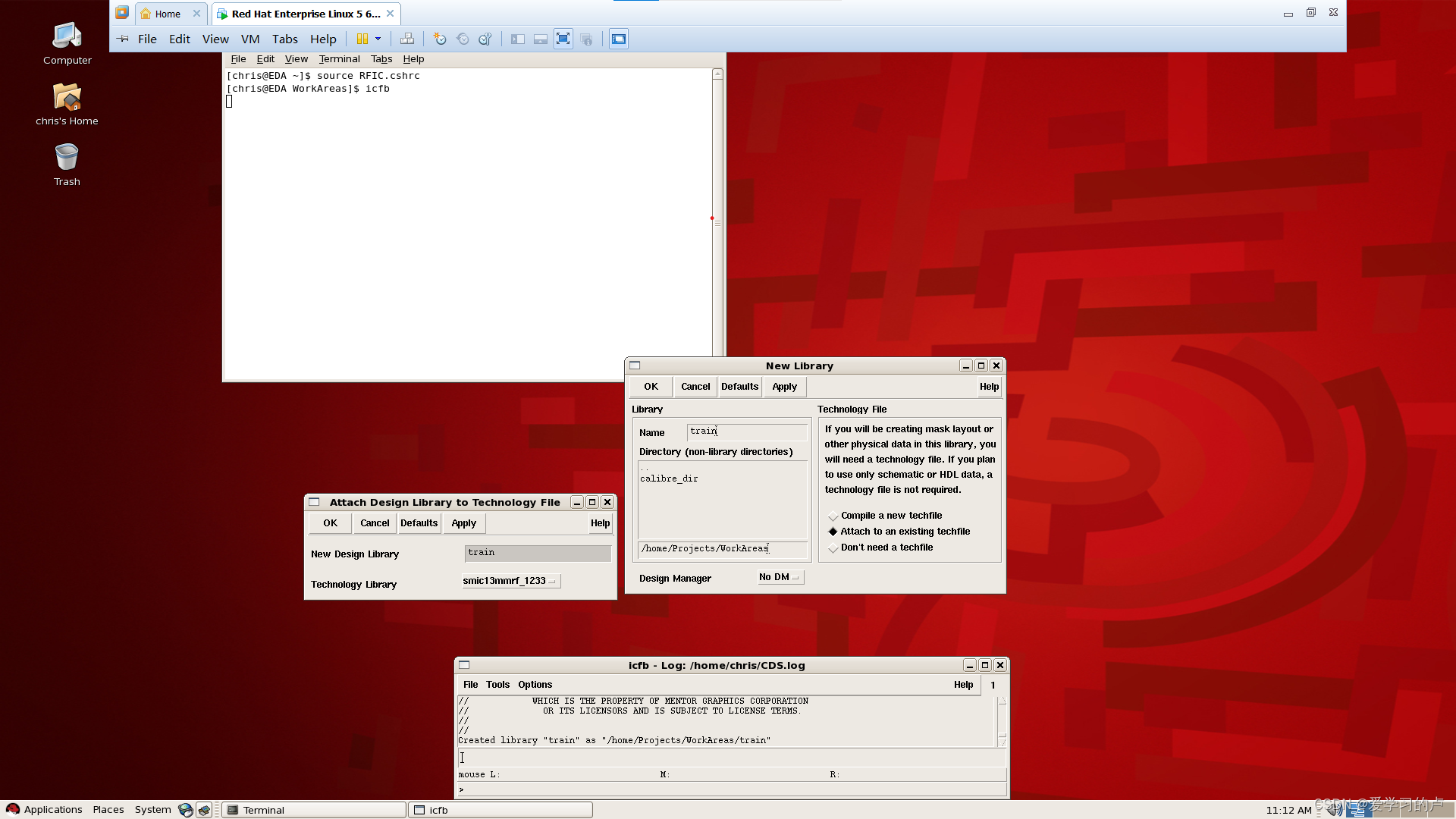Click the enter full screen icon
The width and height of the screenshot is (1456, 819).
[x=563, y=39]
